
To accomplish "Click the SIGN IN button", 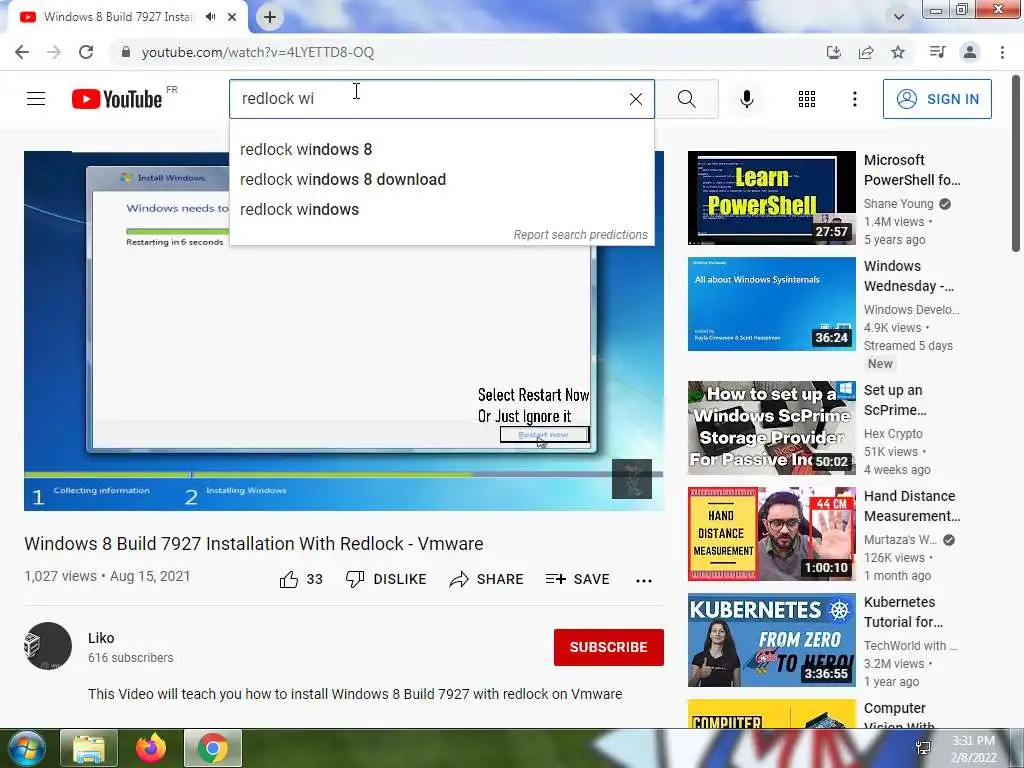I will click(x=937, y=99).
